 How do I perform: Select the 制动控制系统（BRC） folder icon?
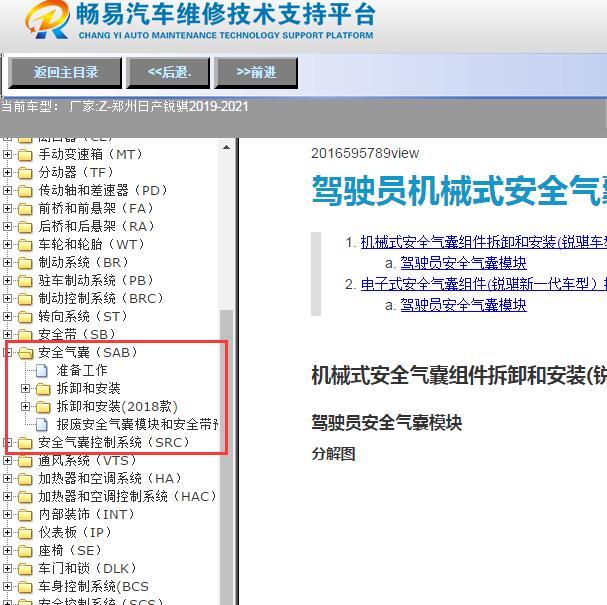point(25,299)
